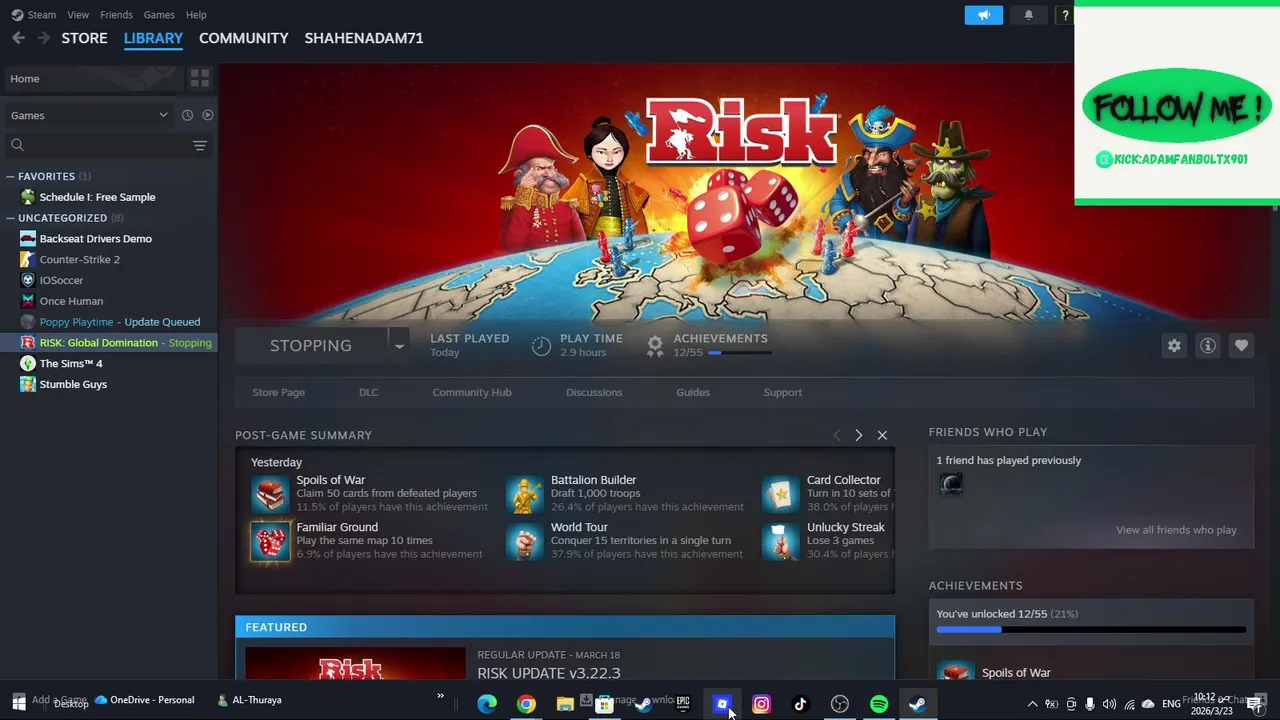Go to the Library tab
Screen dimensions: 1280x720
(x=153, y=38)
